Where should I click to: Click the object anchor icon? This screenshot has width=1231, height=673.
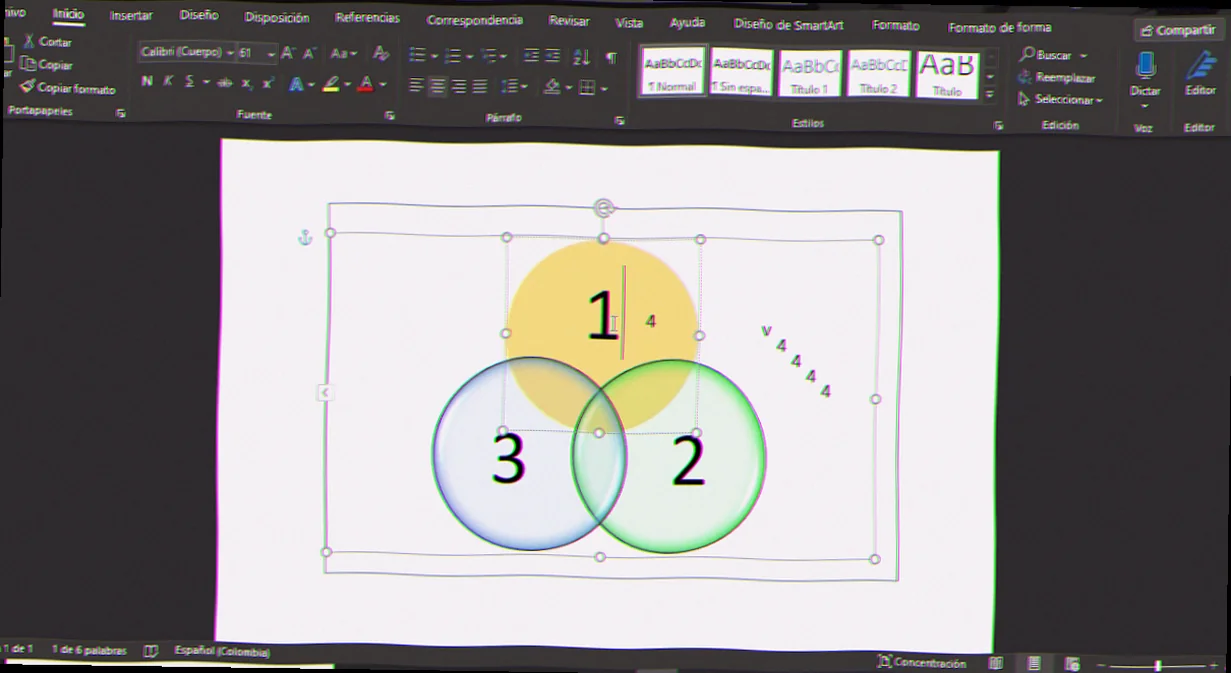coord(306,238)
